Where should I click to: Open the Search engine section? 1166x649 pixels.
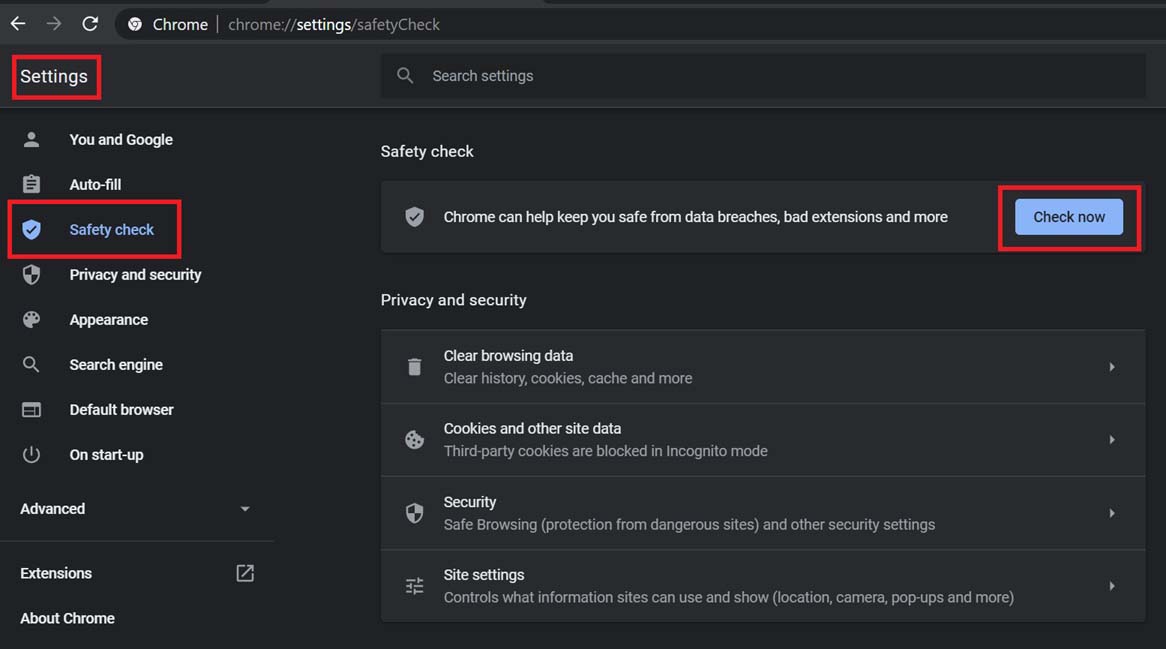tap(116, 365)
